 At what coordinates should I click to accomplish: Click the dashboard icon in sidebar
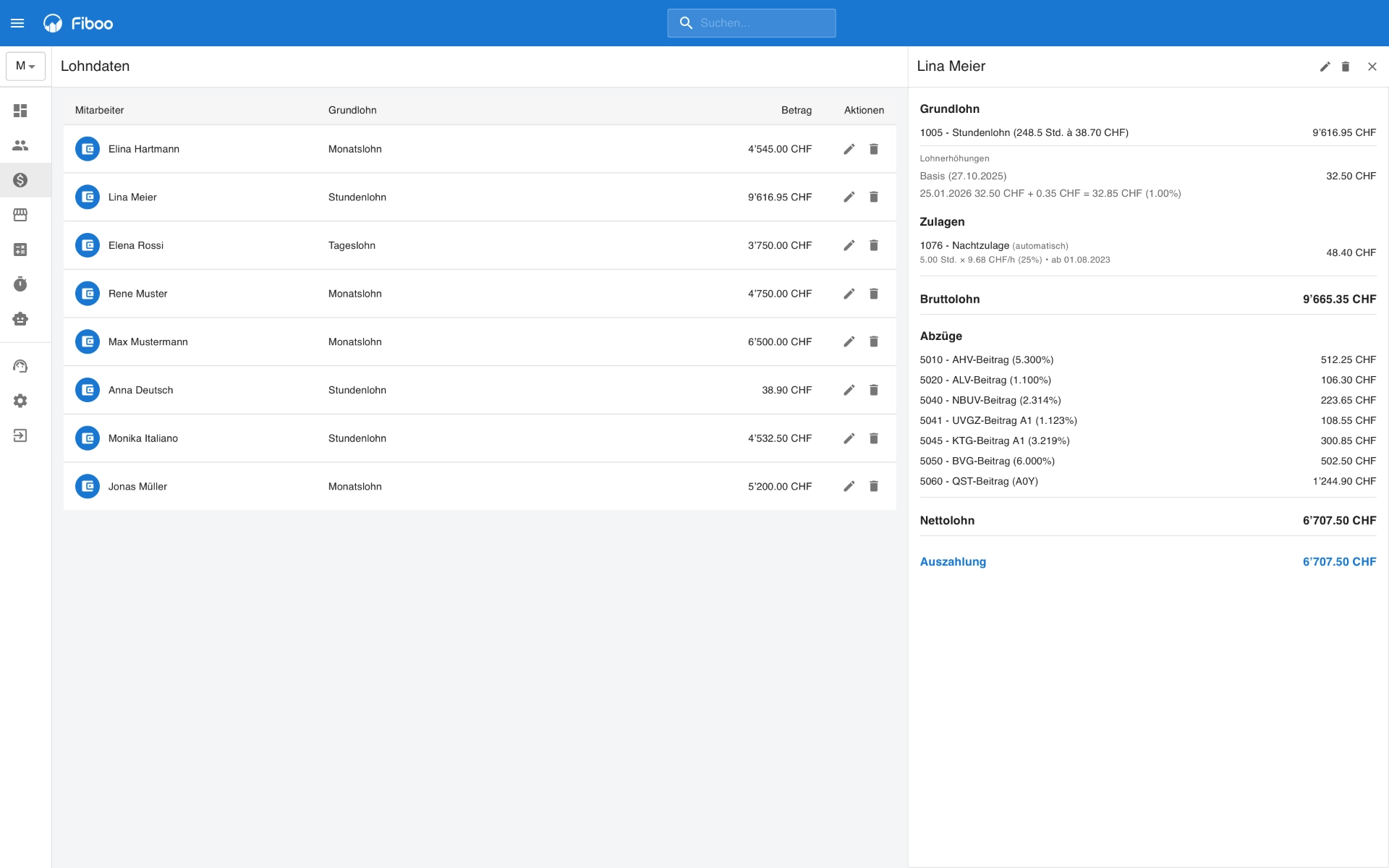point(20,111)
